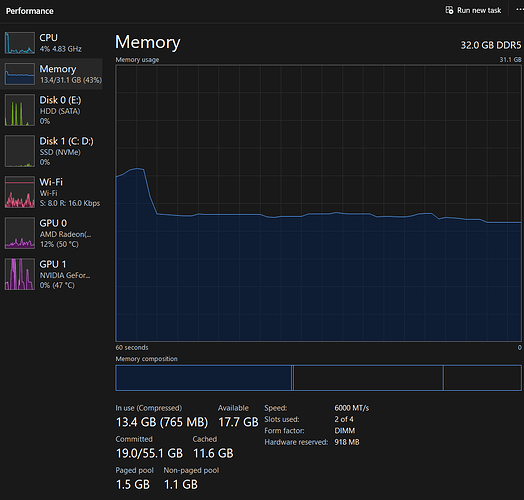Select the GPU 0 AMD Radeon graph icon

click(x=20, y=233)
